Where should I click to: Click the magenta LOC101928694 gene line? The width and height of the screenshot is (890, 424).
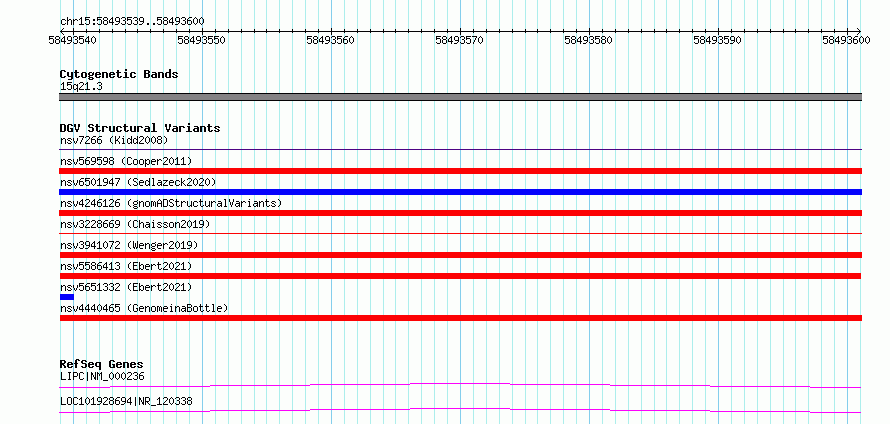(x=460, y=410)
